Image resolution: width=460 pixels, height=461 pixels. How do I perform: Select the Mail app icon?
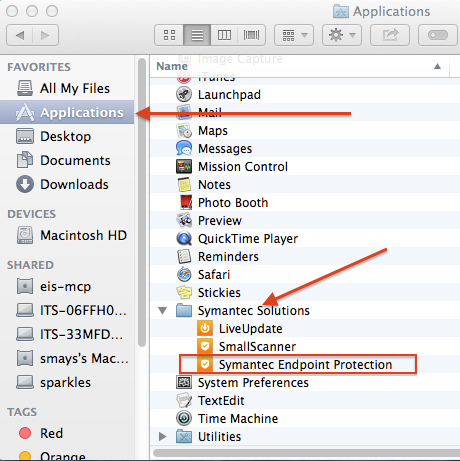click(x=184, y=112)
